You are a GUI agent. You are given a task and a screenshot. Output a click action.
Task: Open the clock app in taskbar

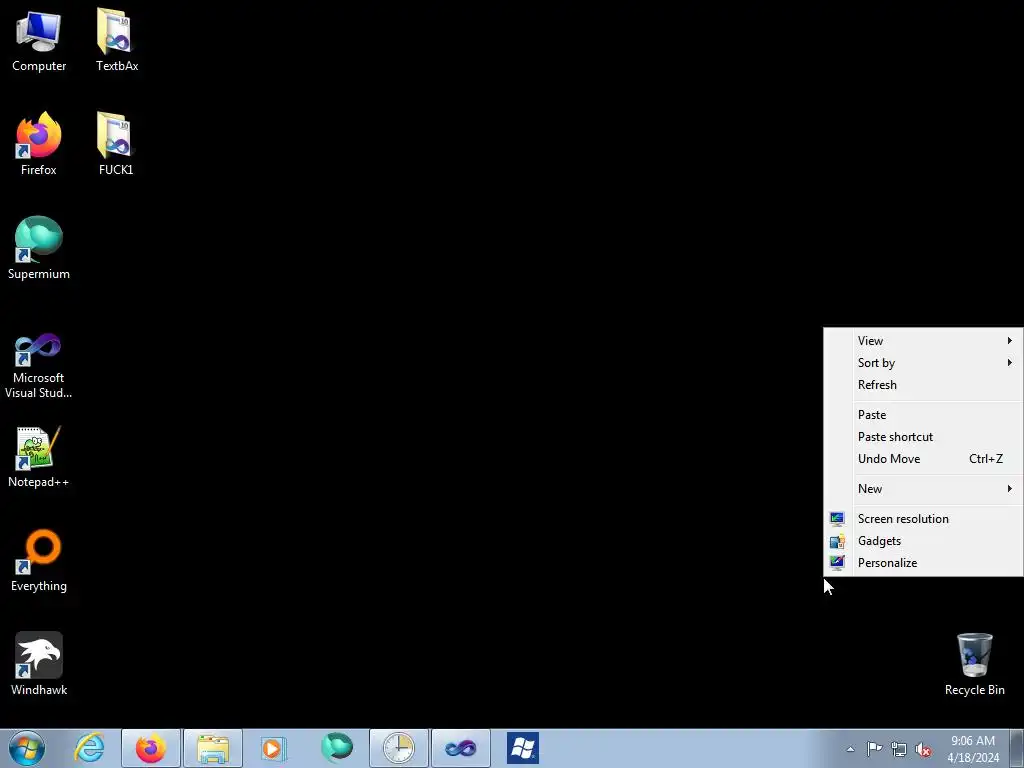tap(398, 748)
